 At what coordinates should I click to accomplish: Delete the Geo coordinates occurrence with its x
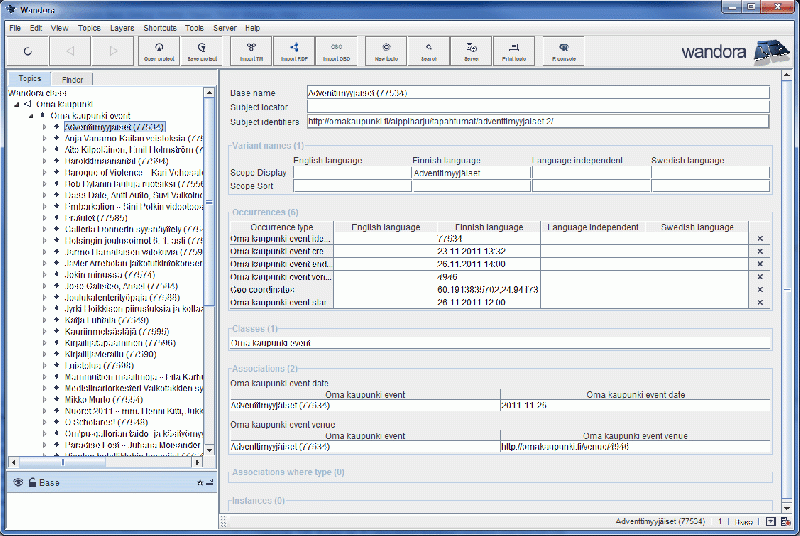point(760,289)
